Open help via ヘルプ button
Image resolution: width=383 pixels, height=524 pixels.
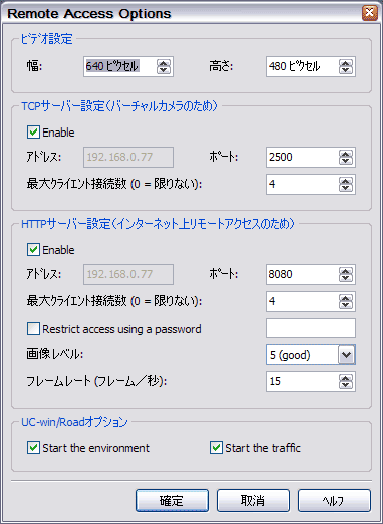pyautogui.click(x=334, y=500)
